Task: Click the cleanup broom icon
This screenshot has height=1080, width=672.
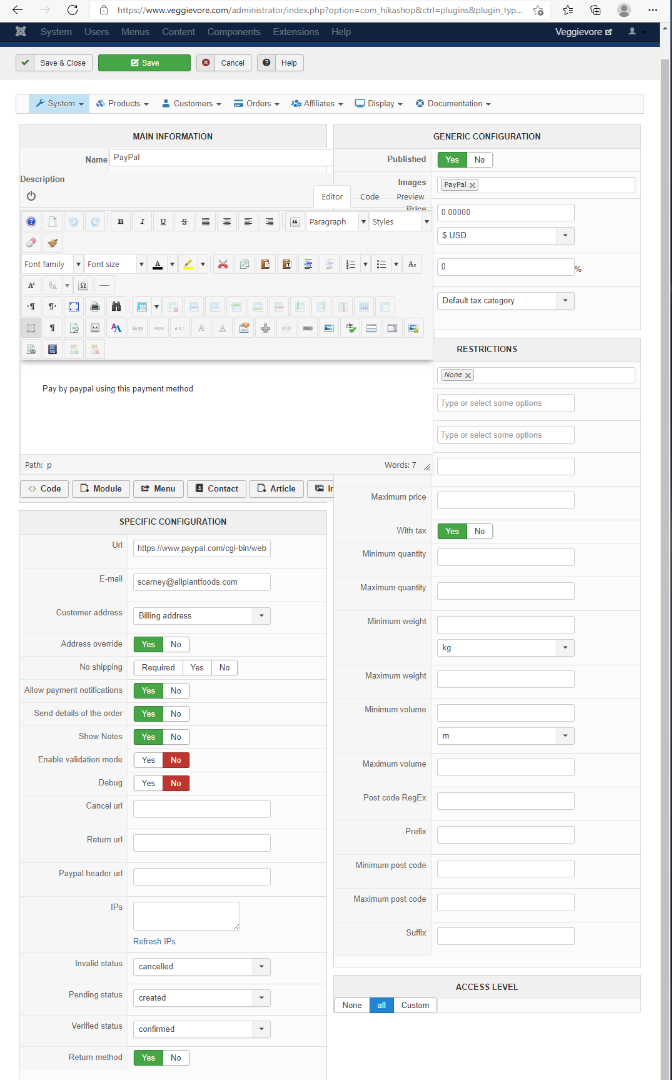Action: (52, 242)
